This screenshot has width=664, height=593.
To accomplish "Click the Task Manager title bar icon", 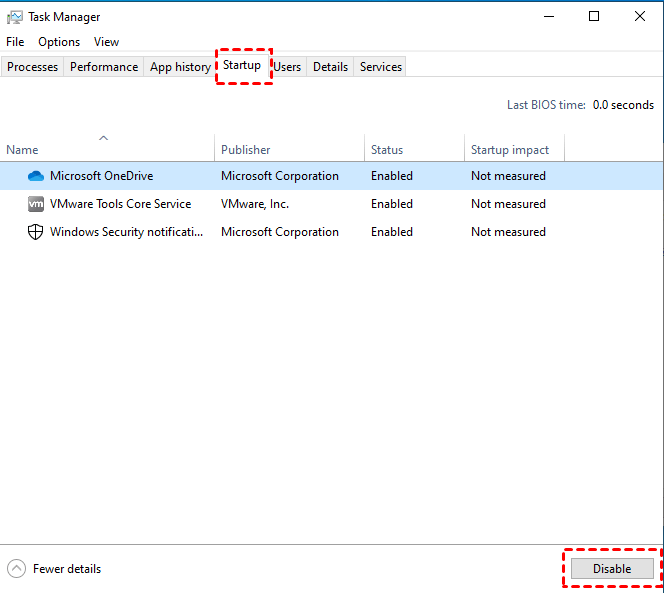I will (x=15, y=17).
